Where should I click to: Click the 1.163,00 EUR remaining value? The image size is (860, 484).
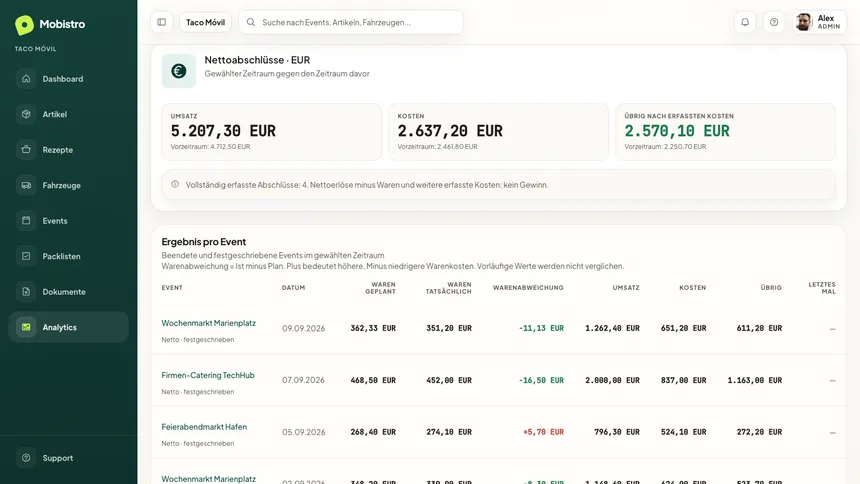(755, 380)
